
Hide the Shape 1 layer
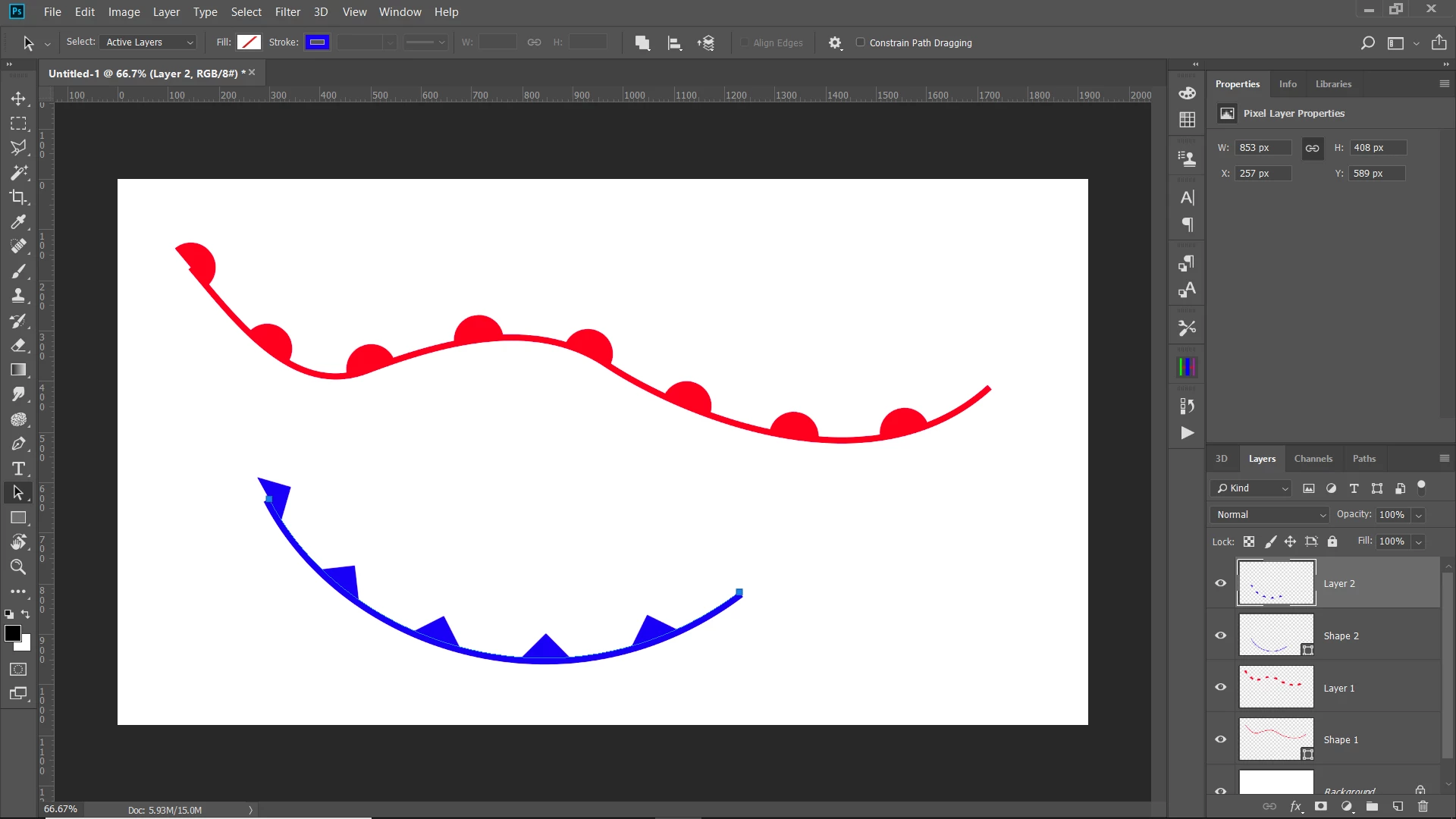(1221, 739)
